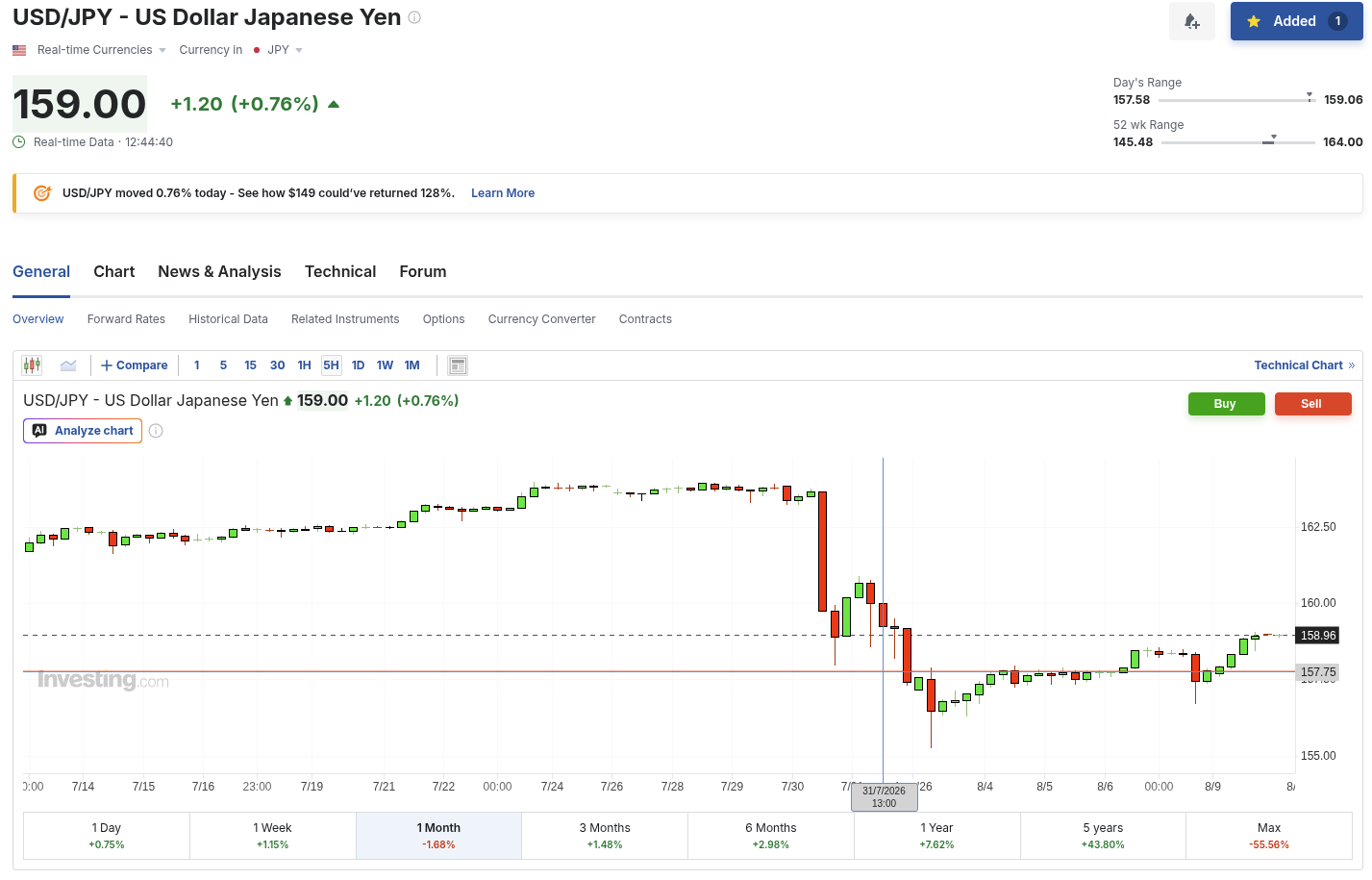Viewport: 1372px width, 880px height.
Task: Click the chart title USD/JPY - US Dollar Japanese Yen
Action: click(151, 401)
